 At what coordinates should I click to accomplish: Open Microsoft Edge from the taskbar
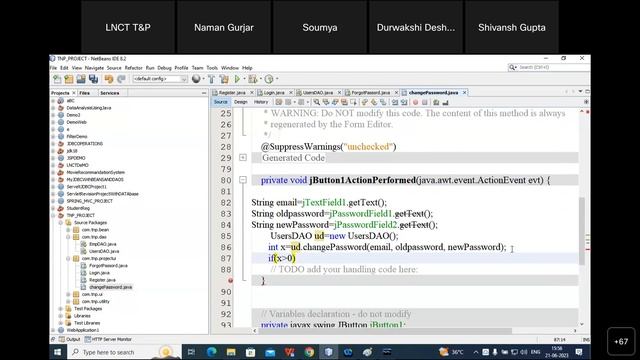tap(211, 352)
